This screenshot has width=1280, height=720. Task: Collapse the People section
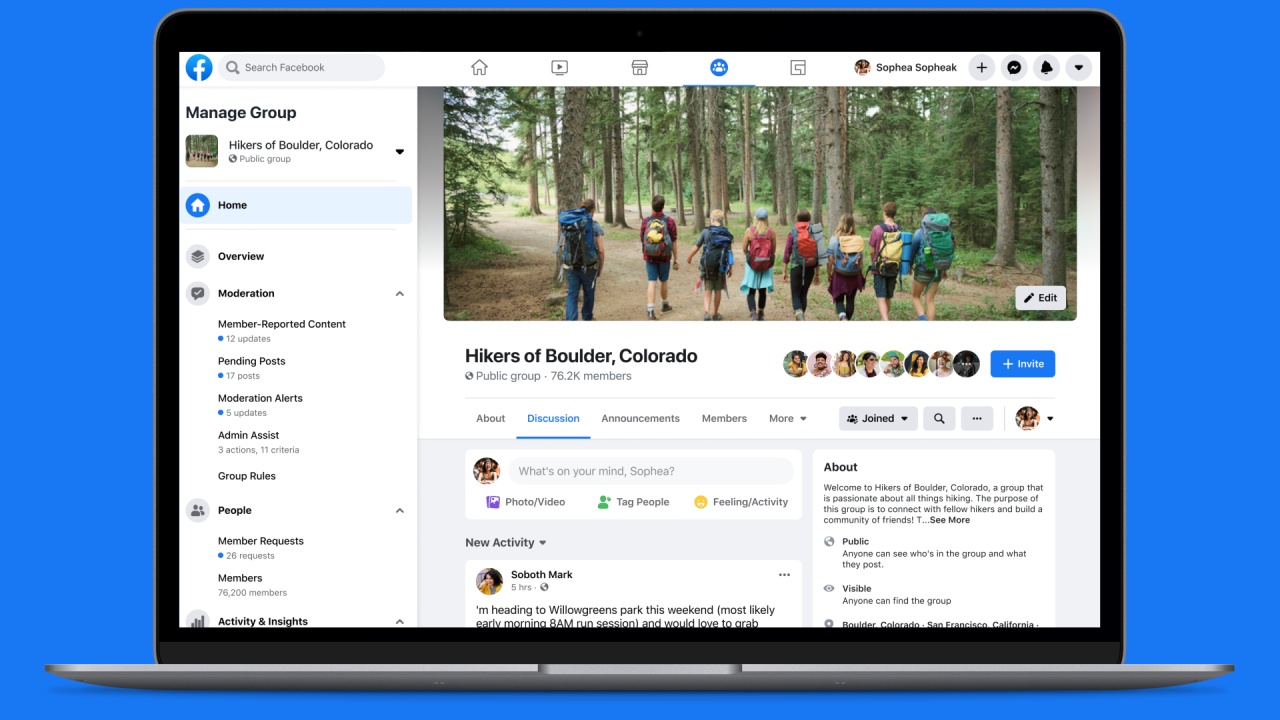point(399,510)
